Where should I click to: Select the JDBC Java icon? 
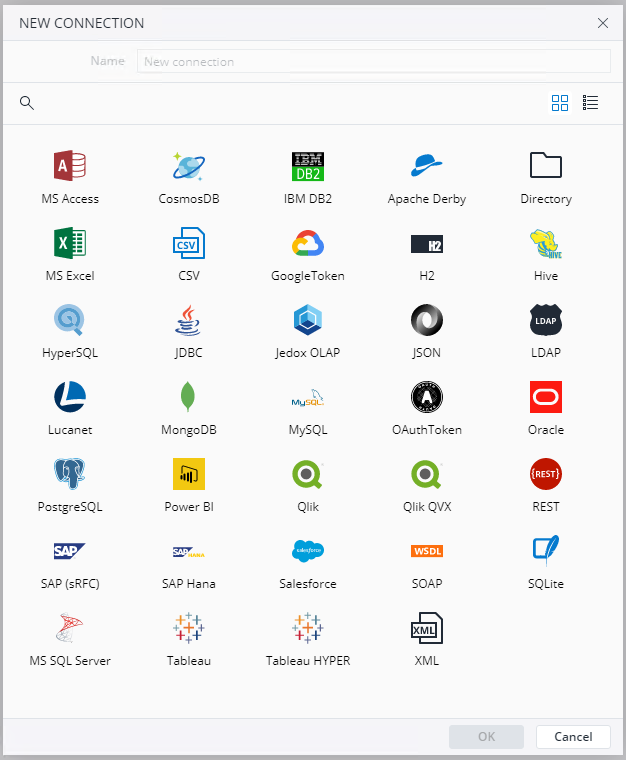[189, 320]
